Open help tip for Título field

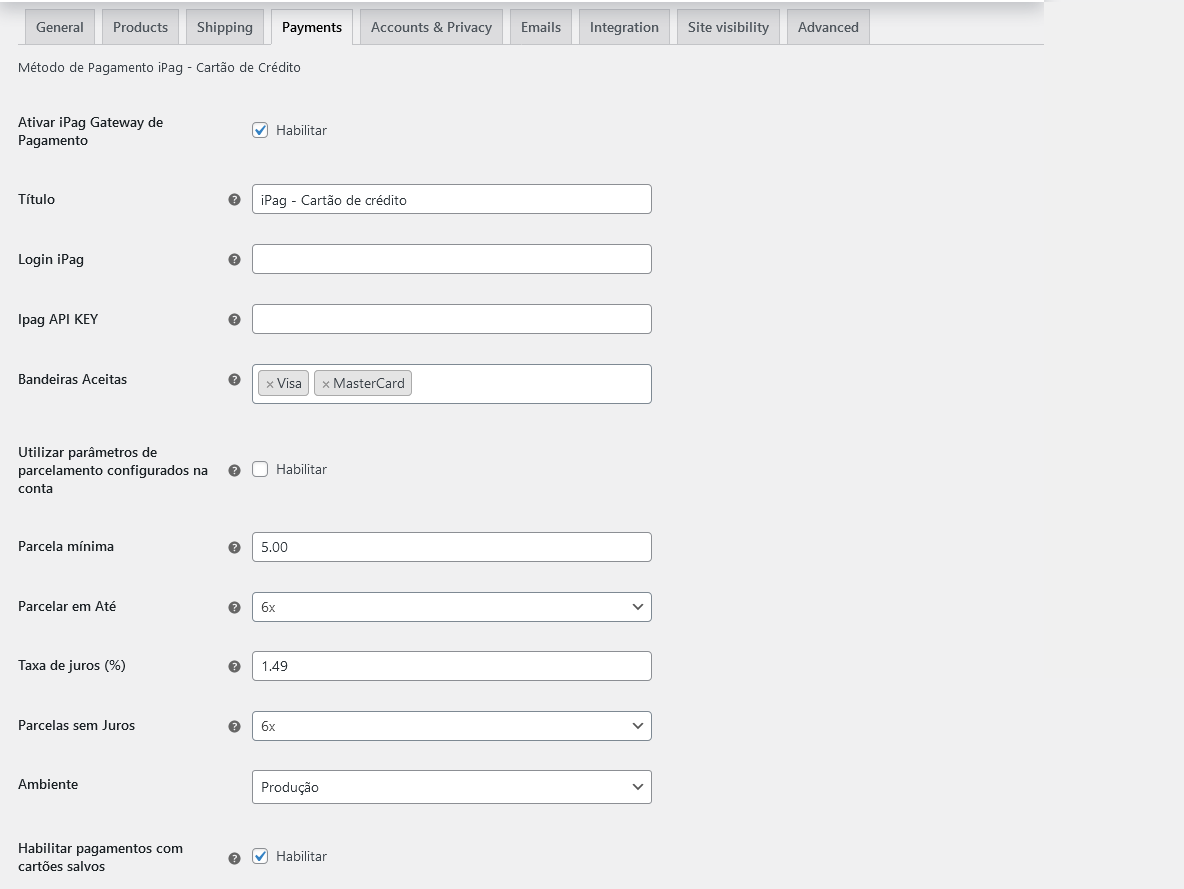pyautogui.click(x=234, y=199)
